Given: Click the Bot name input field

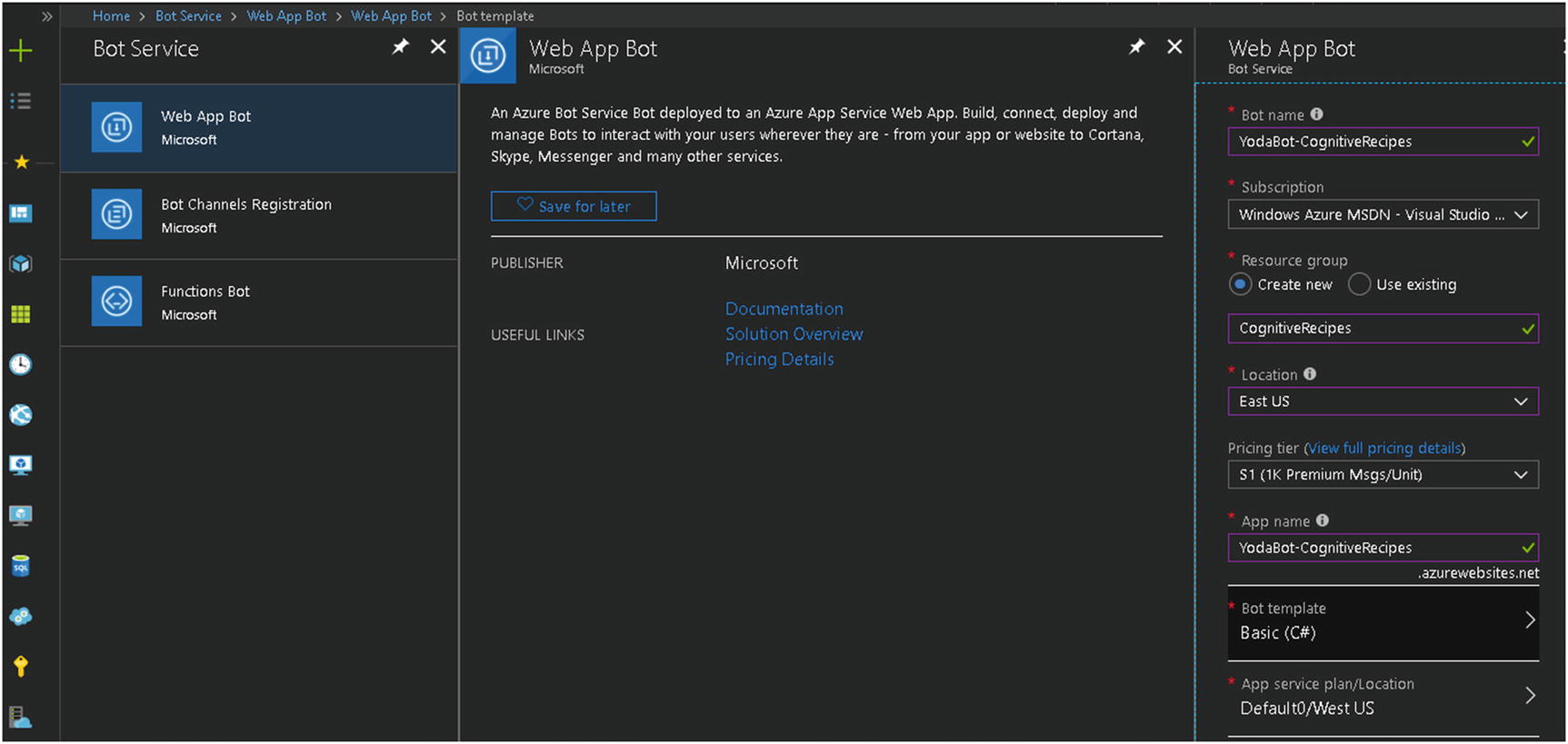Looking at the screenshot, I should (1383, 142).
